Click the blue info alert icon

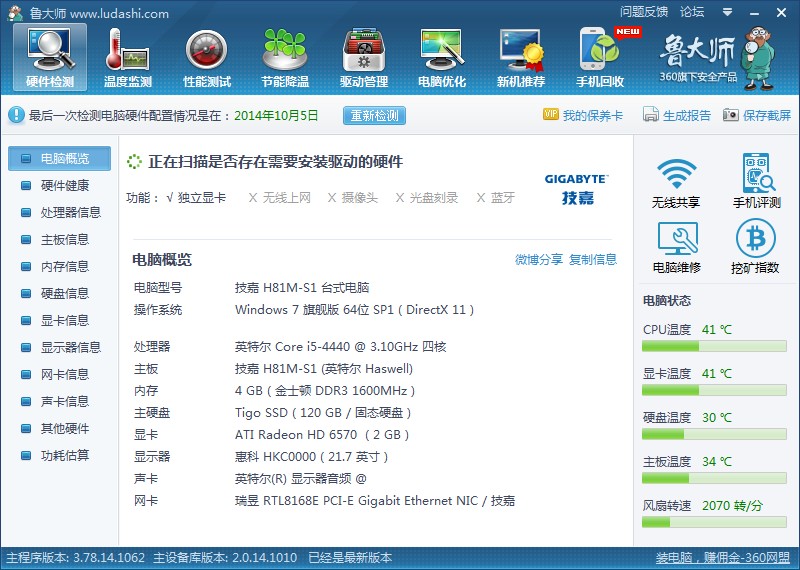16,115
